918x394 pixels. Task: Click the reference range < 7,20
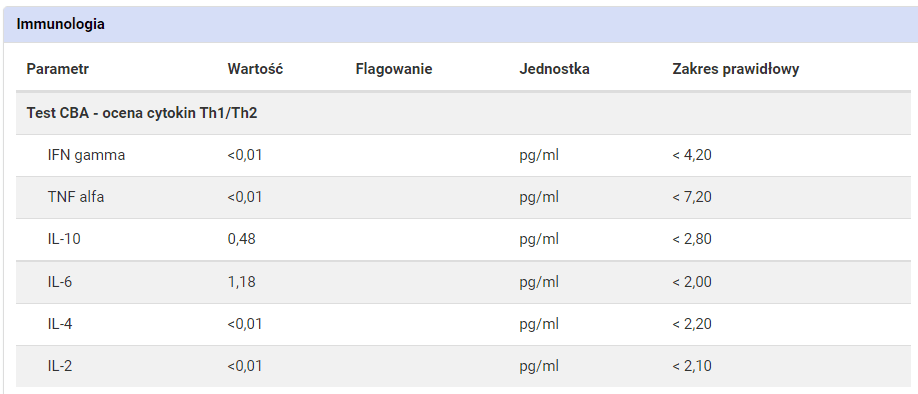(692, 197)
